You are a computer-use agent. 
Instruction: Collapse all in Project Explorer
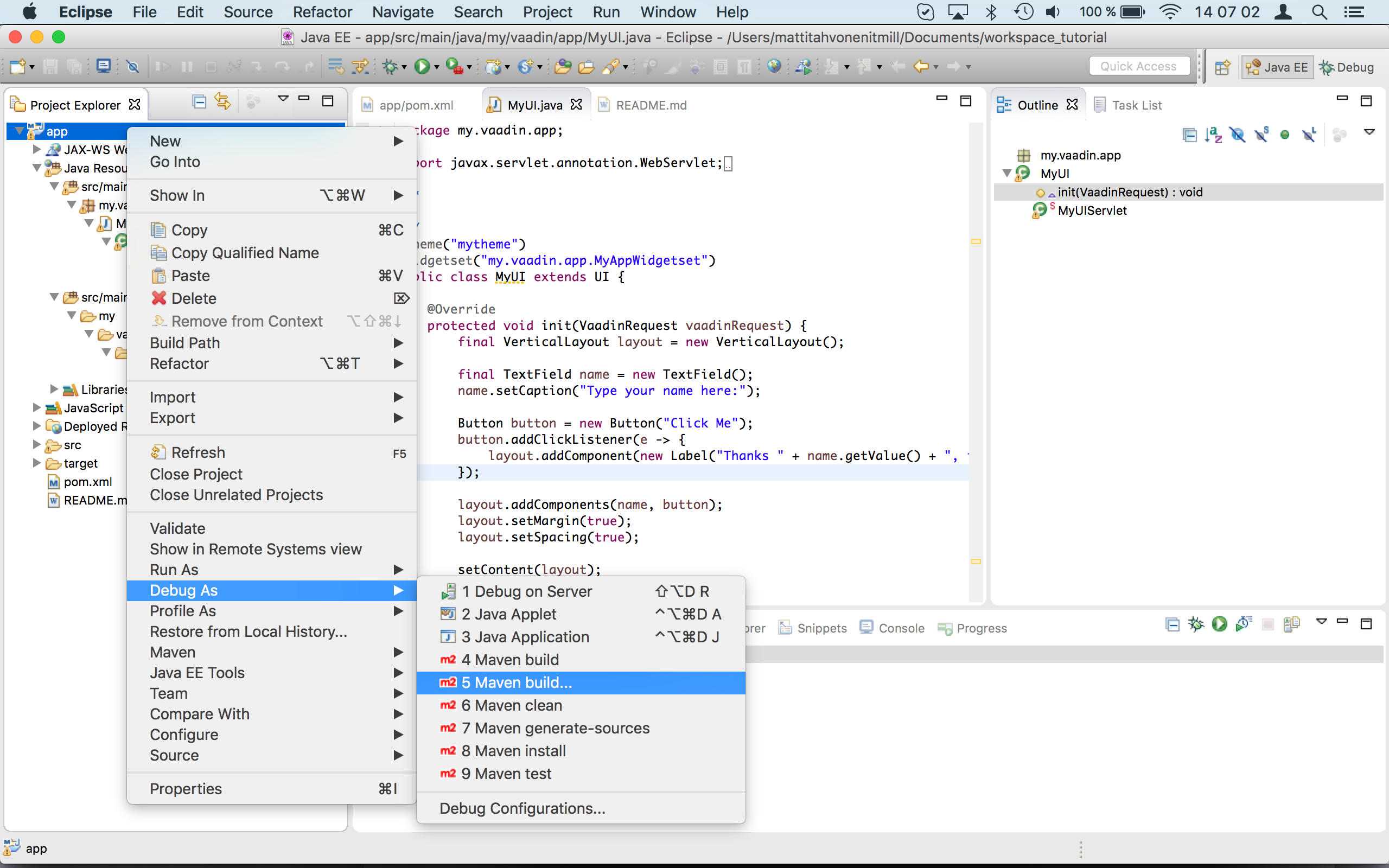click(199, 101)
